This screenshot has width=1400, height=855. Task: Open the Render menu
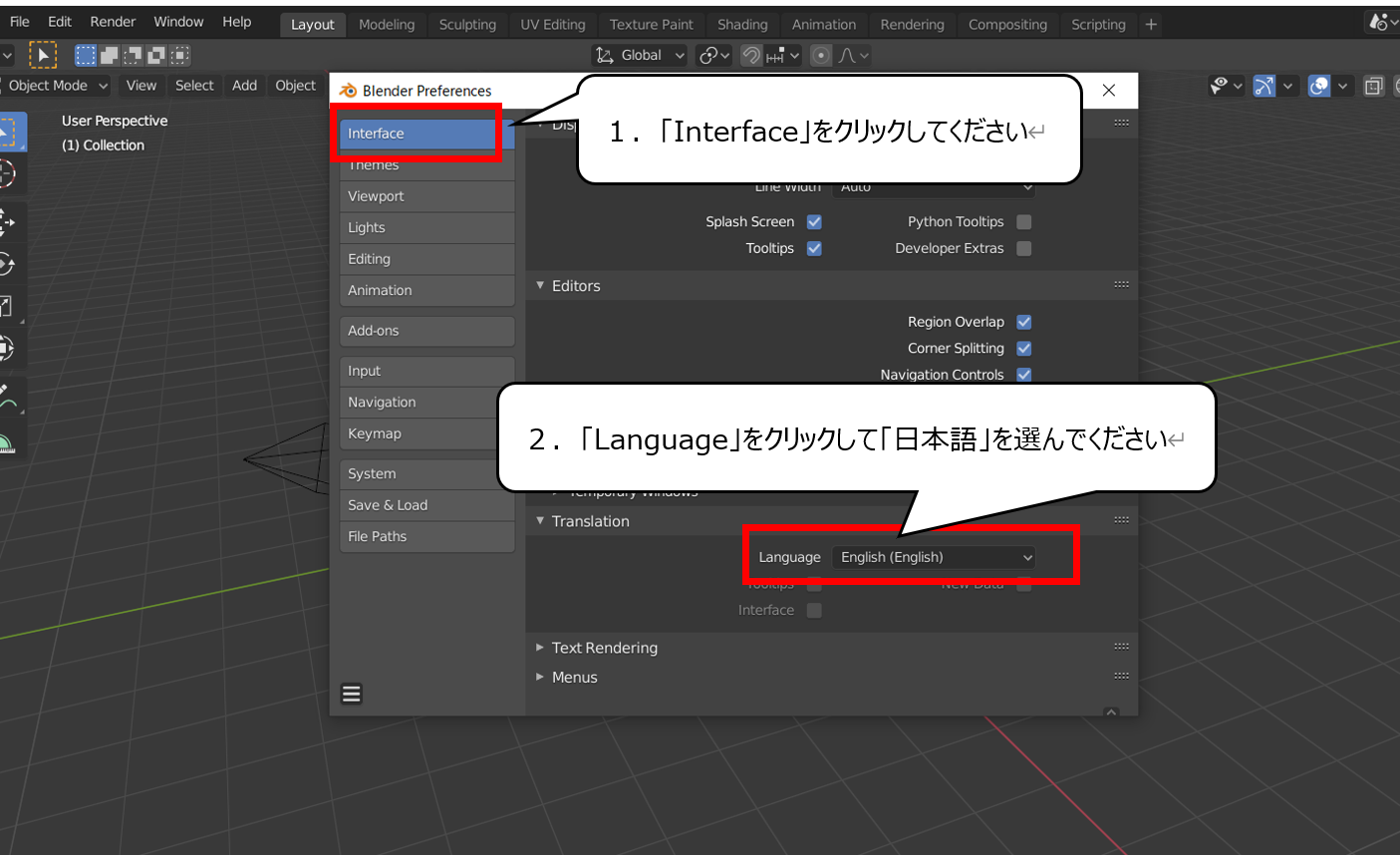click(113, 22)
